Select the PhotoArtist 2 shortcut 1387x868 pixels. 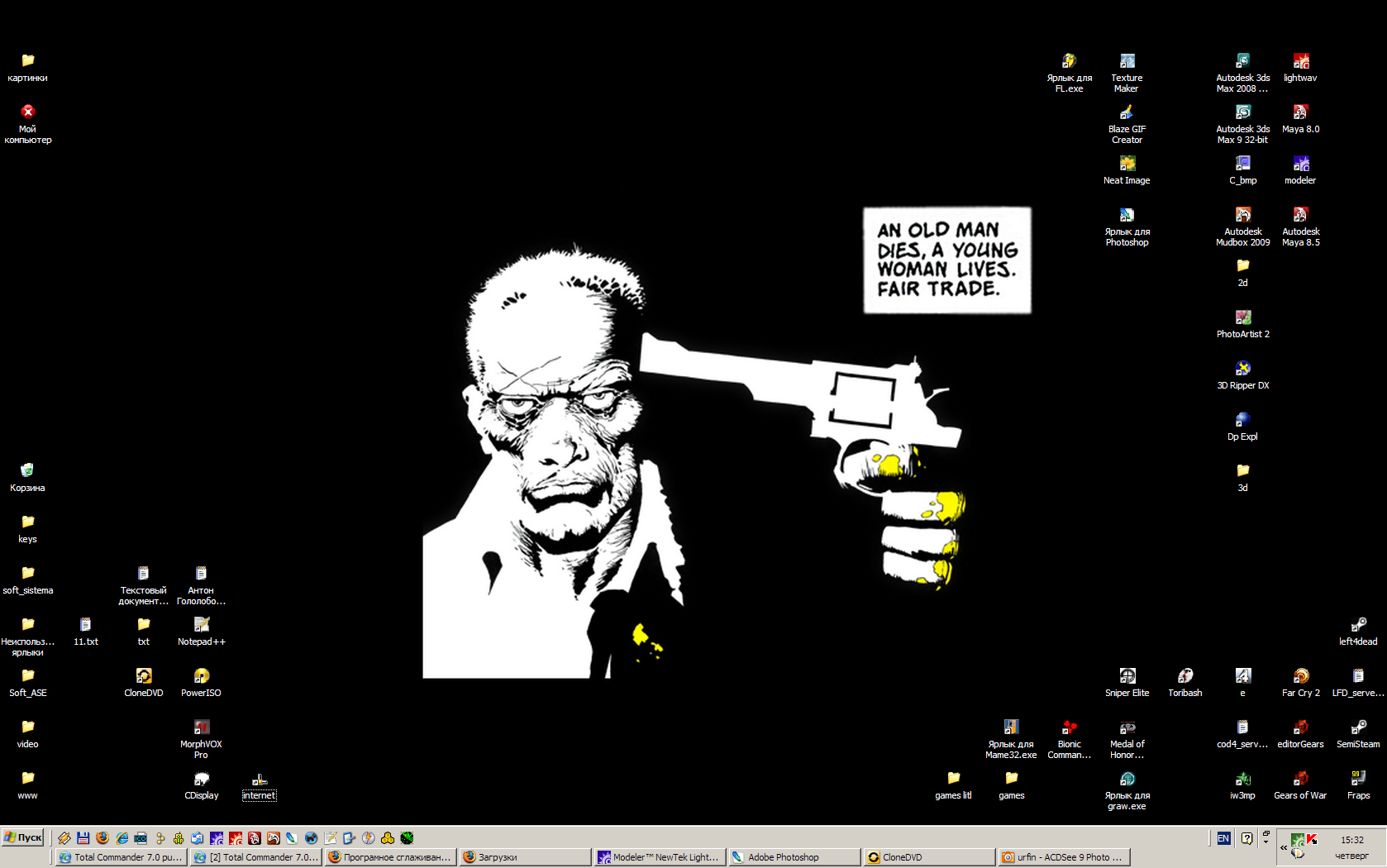click(1242, 324)
